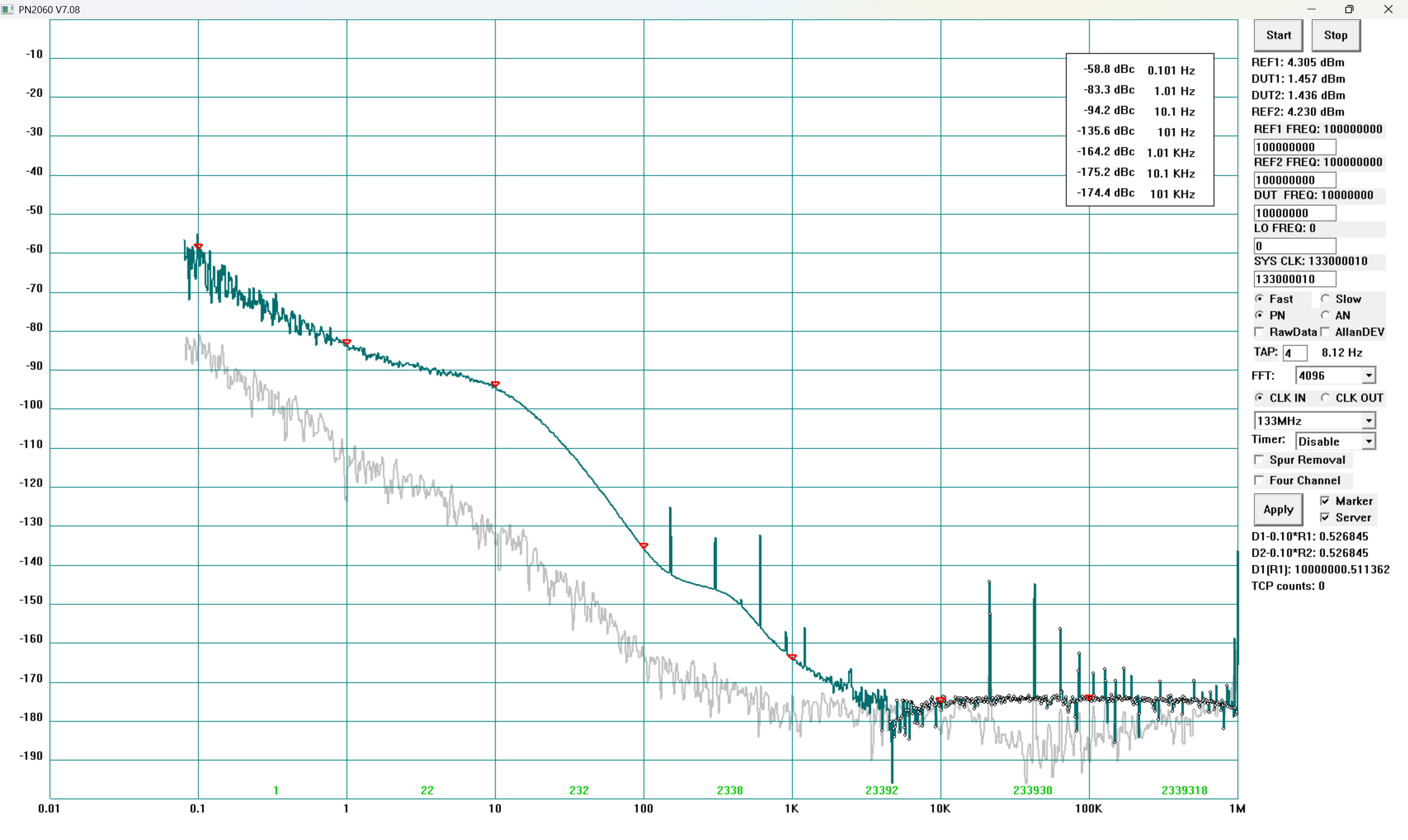Click the TAP value input field

(1294, 353)
